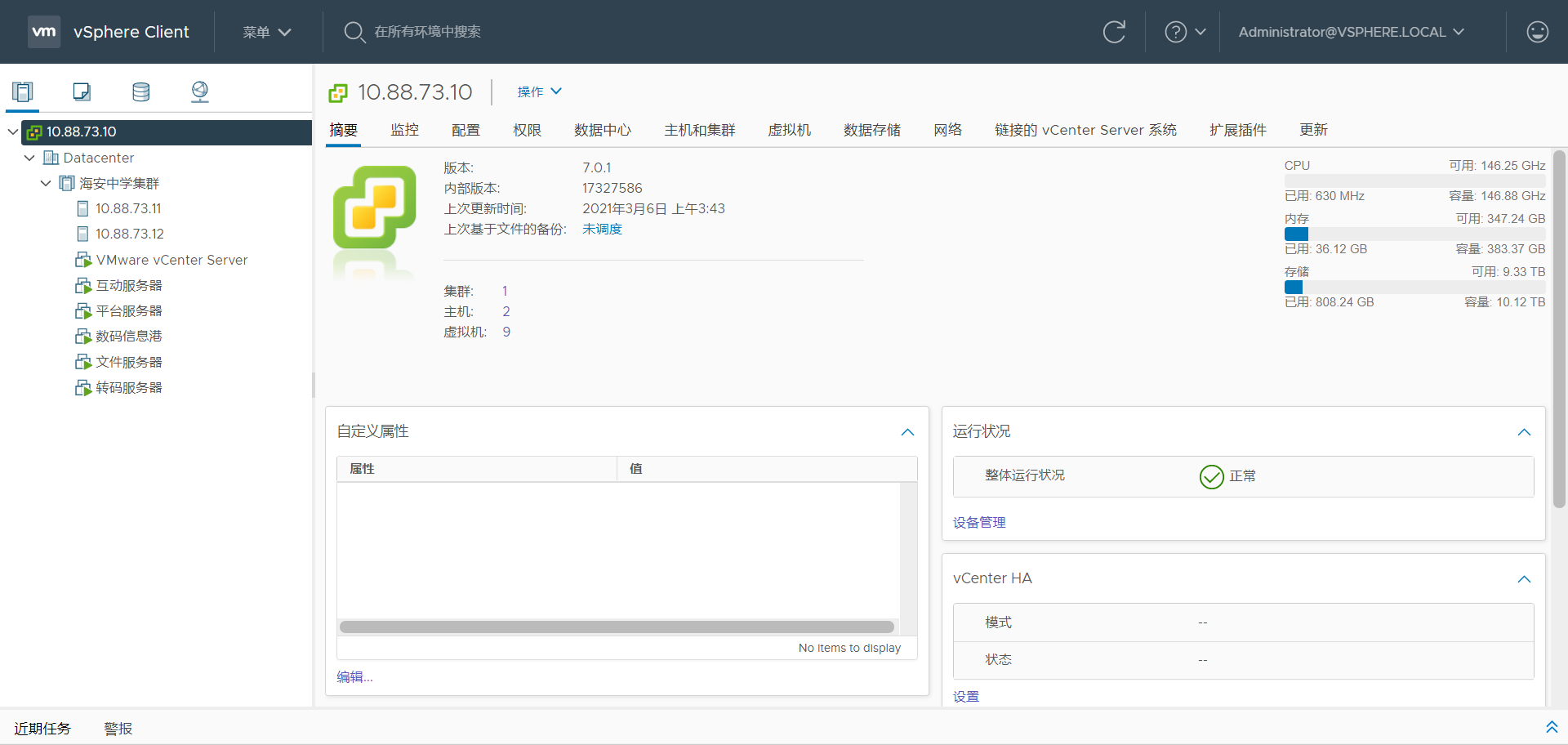Screen dimensions: 1568x745
Task: Click the 设备管理 link
Action: coord(978,523)
